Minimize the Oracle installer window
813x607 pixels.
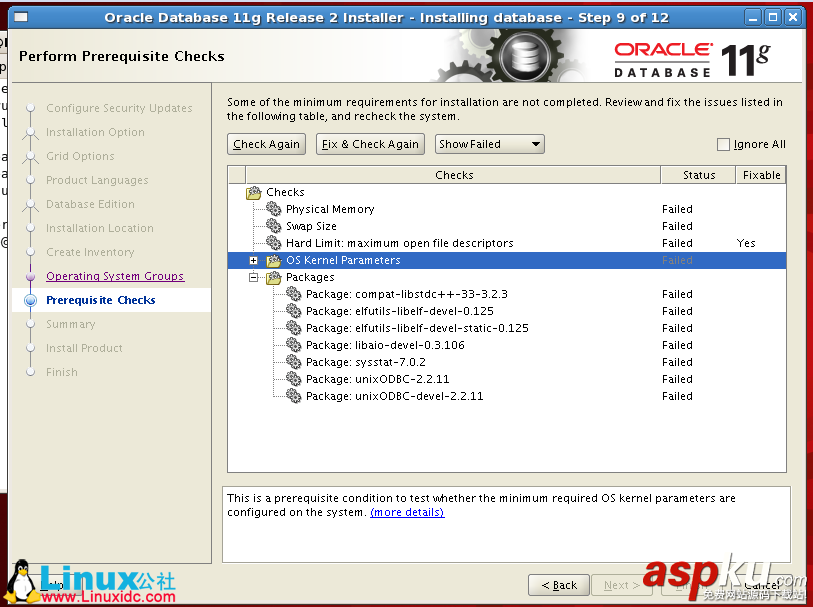click(x=753, y=17)
